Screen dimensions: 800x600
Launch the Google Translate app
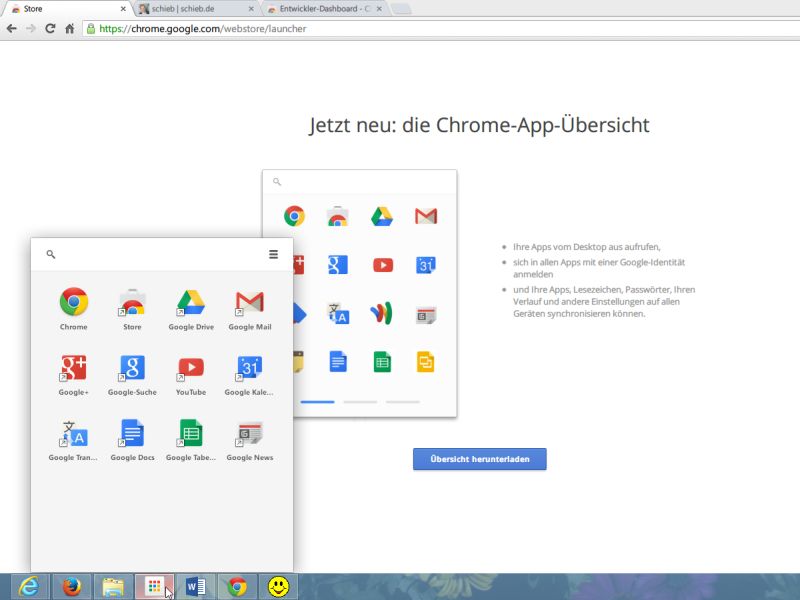[73, 439]
